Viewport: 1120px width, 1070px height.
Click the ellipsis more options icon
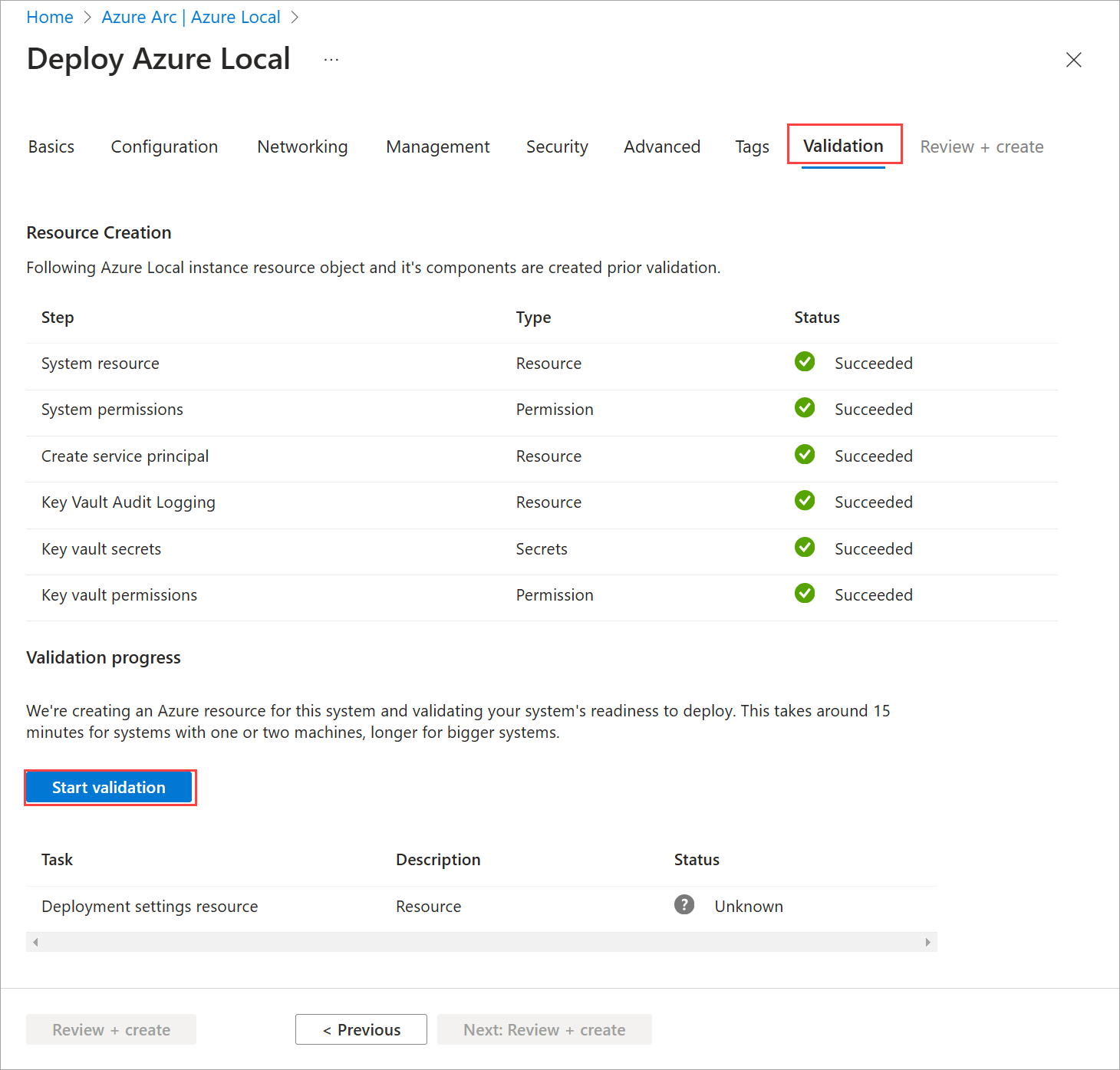click(331, 60)
